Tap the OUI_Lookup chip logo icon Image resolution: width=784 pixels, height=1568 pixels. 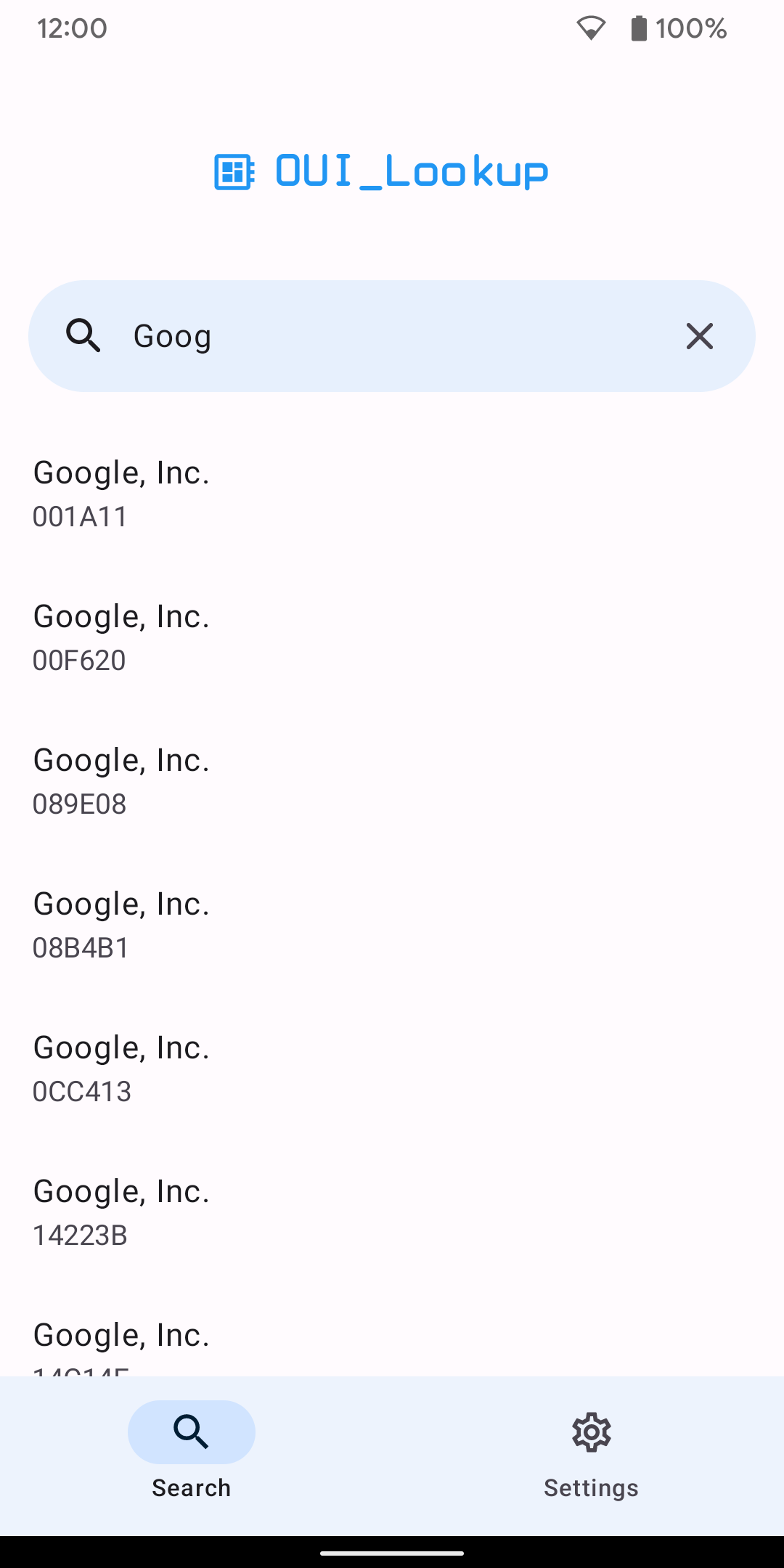click(x=234, y=172)
